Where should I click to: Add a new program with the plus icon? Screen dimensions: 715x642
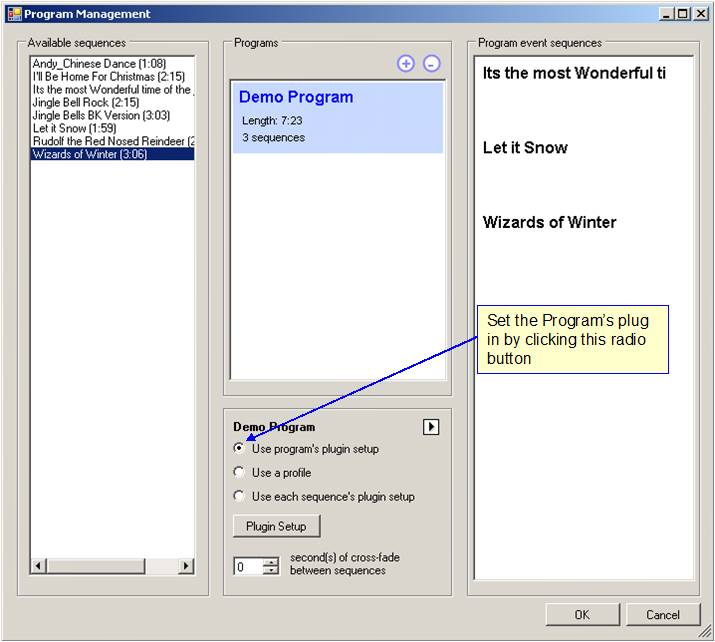[x=405, y=63]
